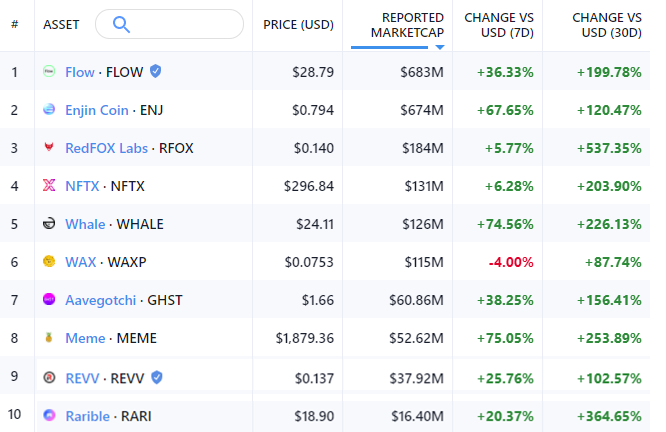
Task: Open the REVV asset link
Action: tap(82, 378)
